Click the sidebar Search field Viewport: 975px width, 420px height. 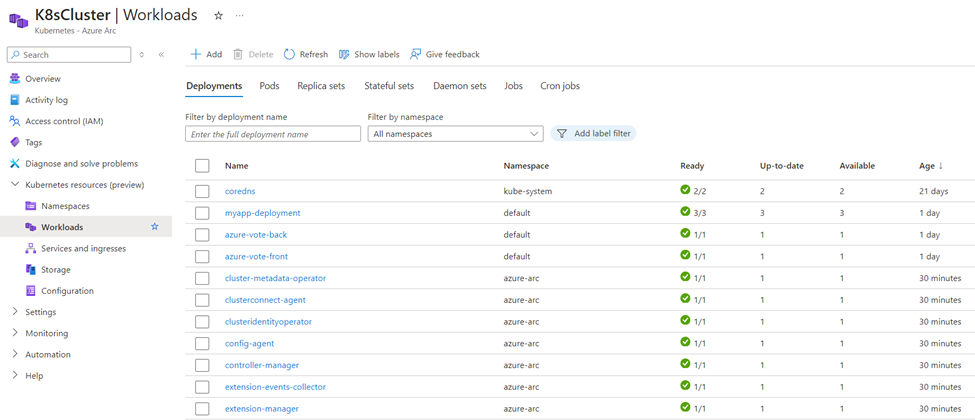(x=69, y=55)
